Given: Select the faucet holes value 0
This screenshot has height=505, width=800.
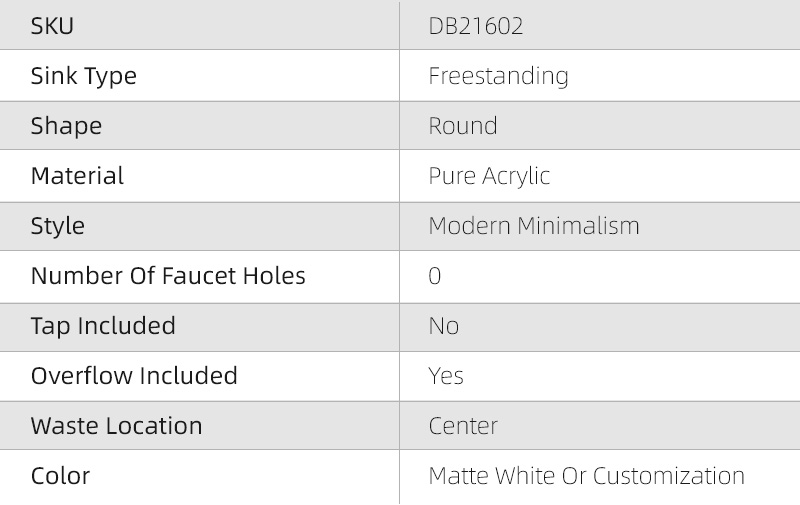Looking at the screenshot, I should (435, 276).
